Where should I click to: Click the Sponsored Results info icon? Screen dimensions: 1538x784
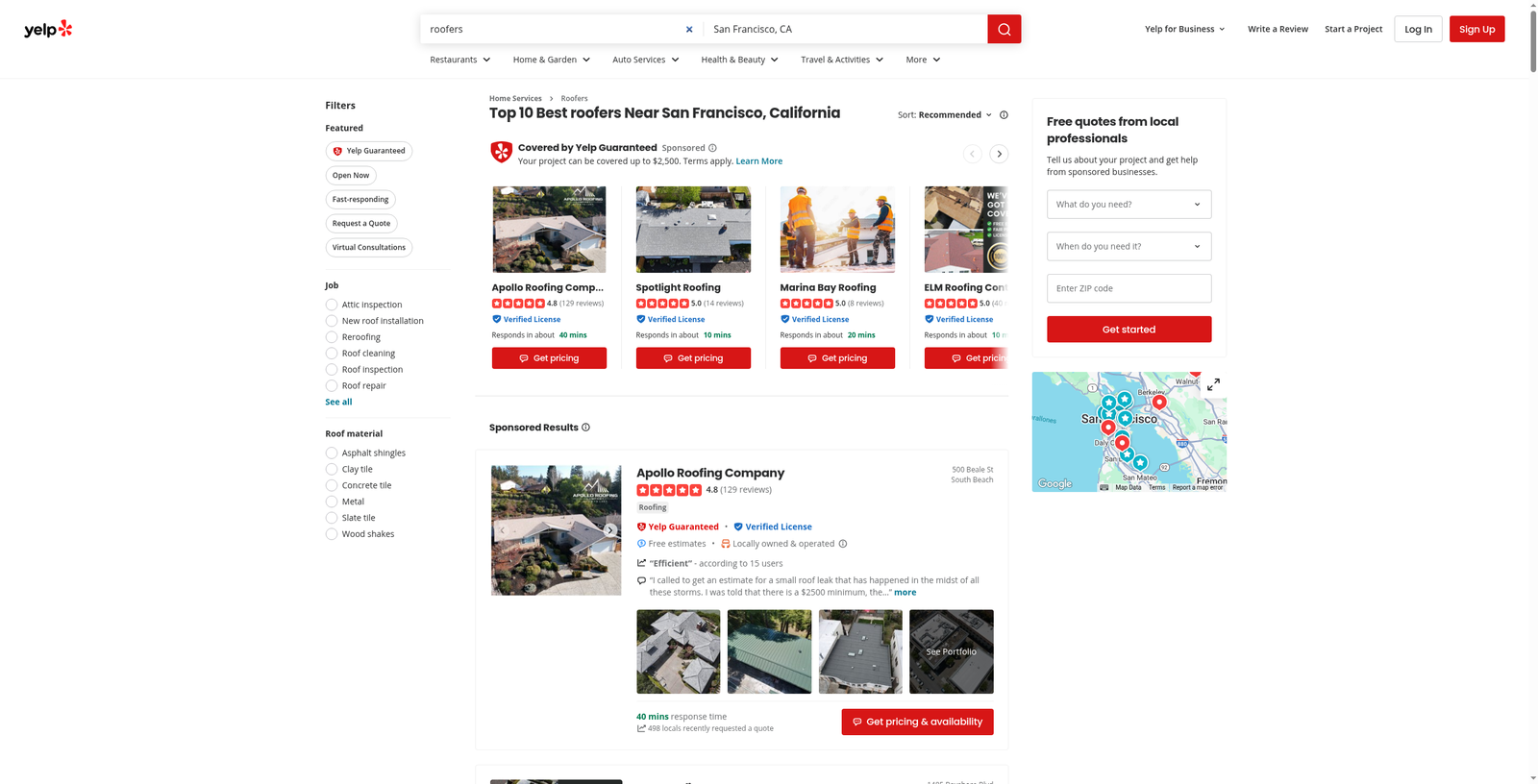point(585,428)
